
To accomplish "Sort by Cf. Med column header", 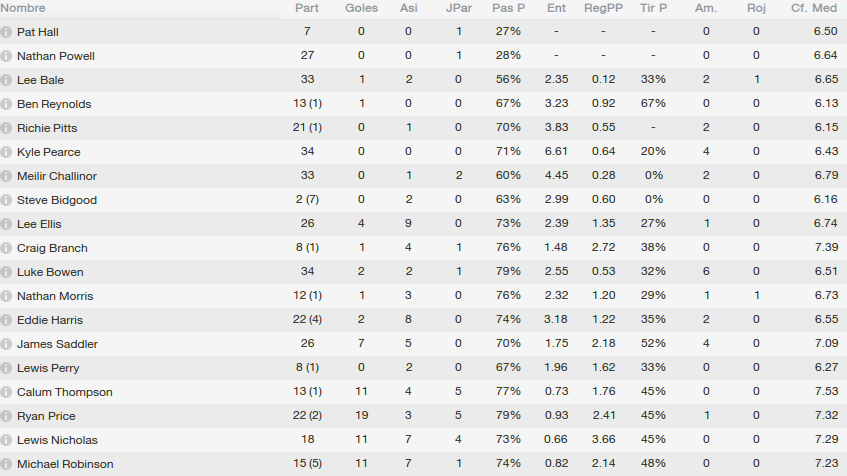I will (x=814, y=8).
